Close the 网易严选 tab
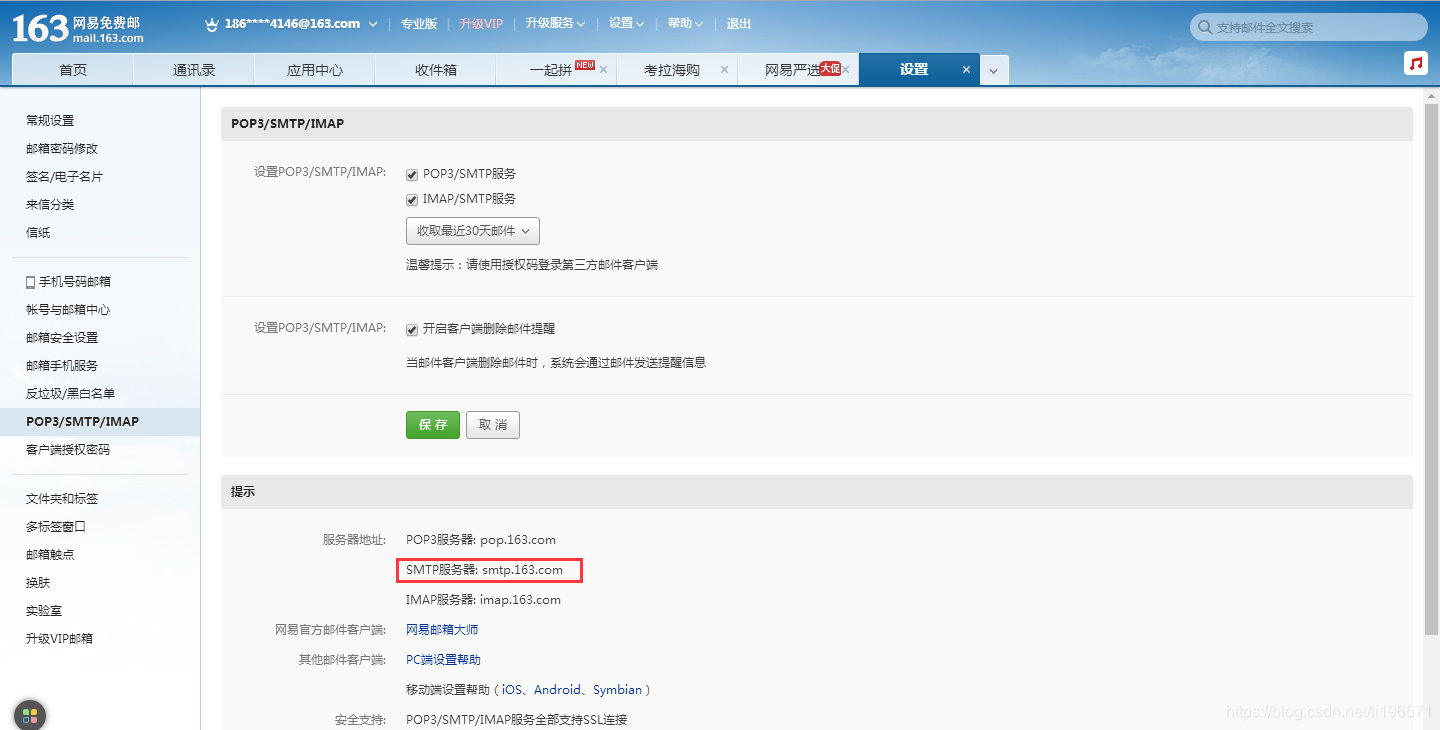1440x730 pixels. tap(845, 70)
